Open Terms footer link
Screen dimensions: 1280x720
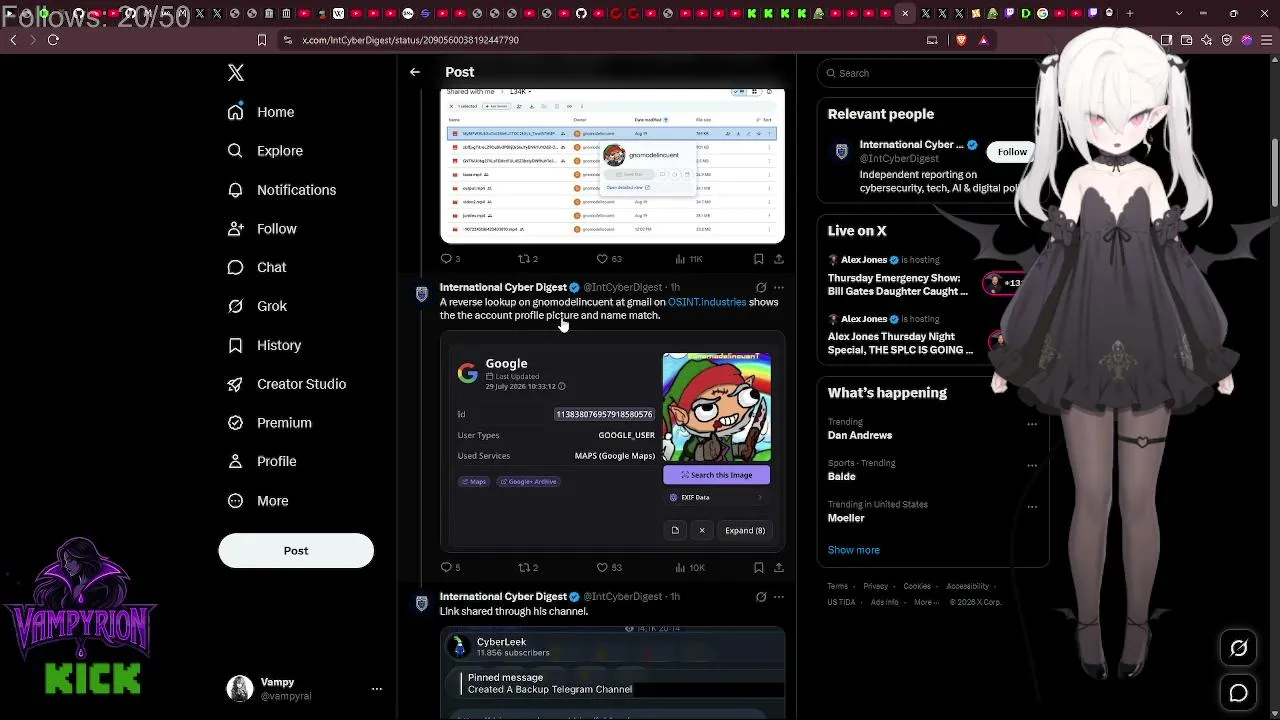pos(838,587)
